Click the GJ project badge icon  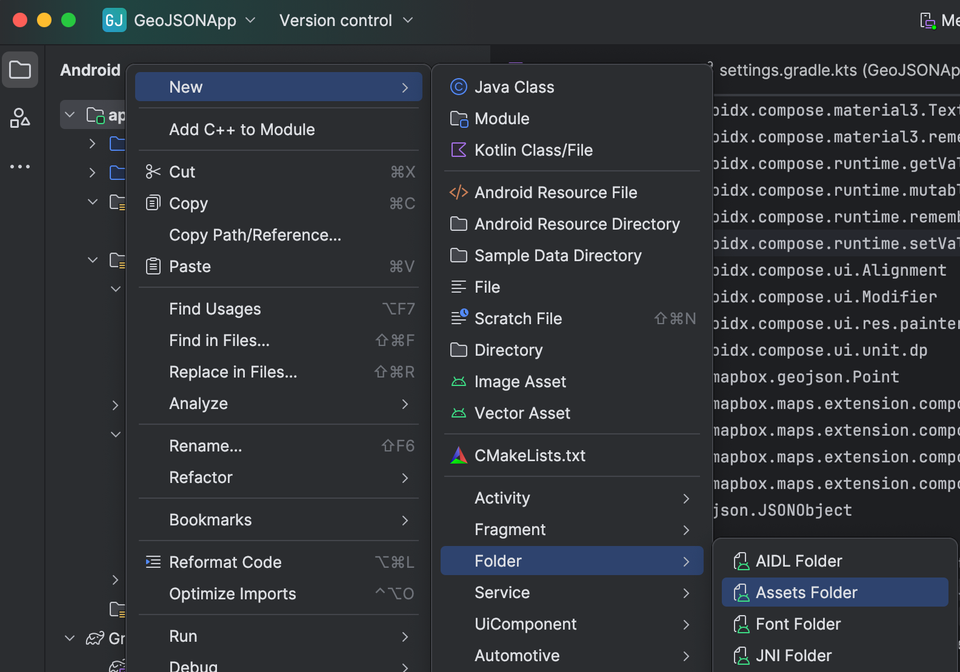114,20
